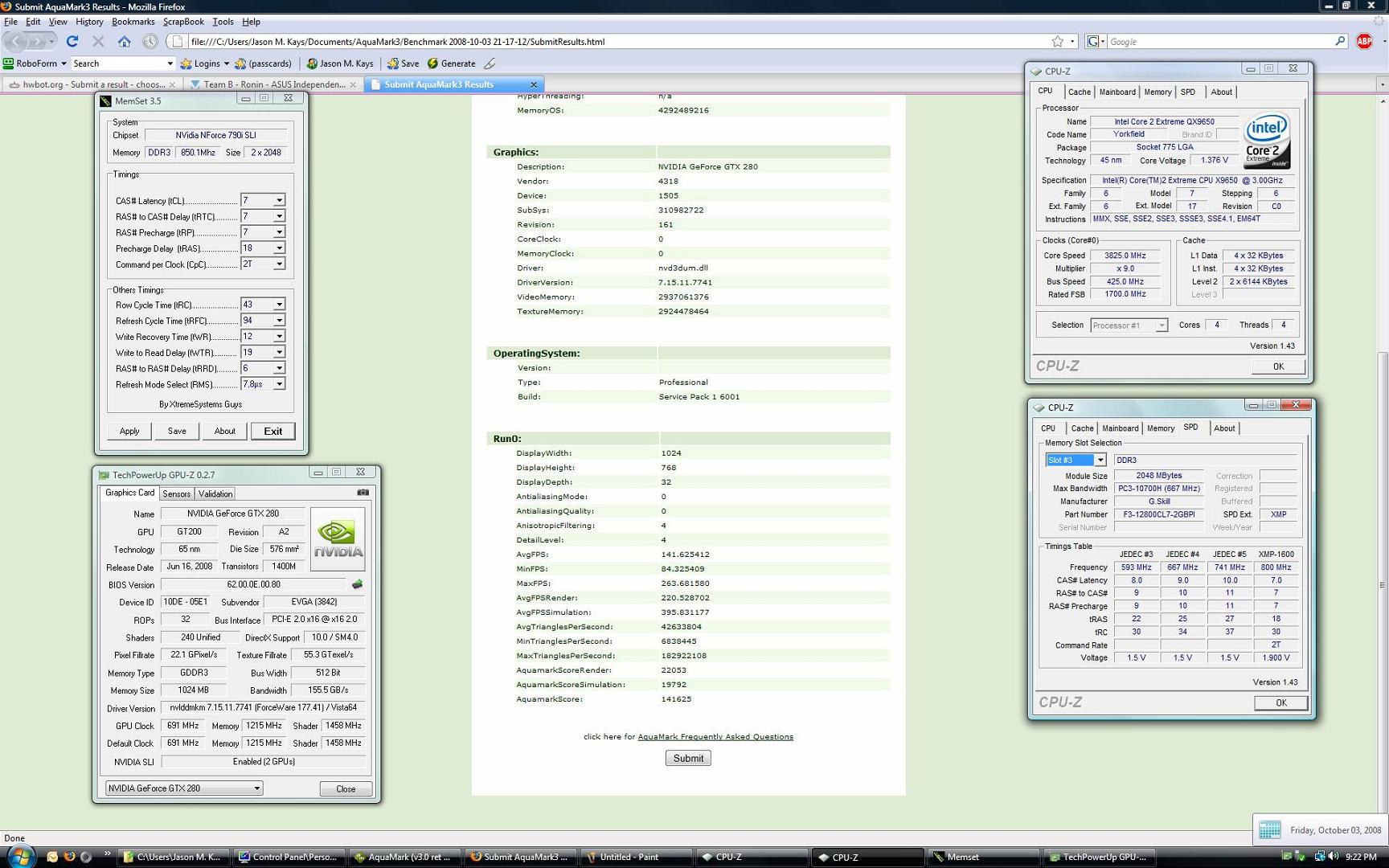Reload the page in Firefox toolbar
This screenshot has width=1389, height=868.
pos(72,41)
